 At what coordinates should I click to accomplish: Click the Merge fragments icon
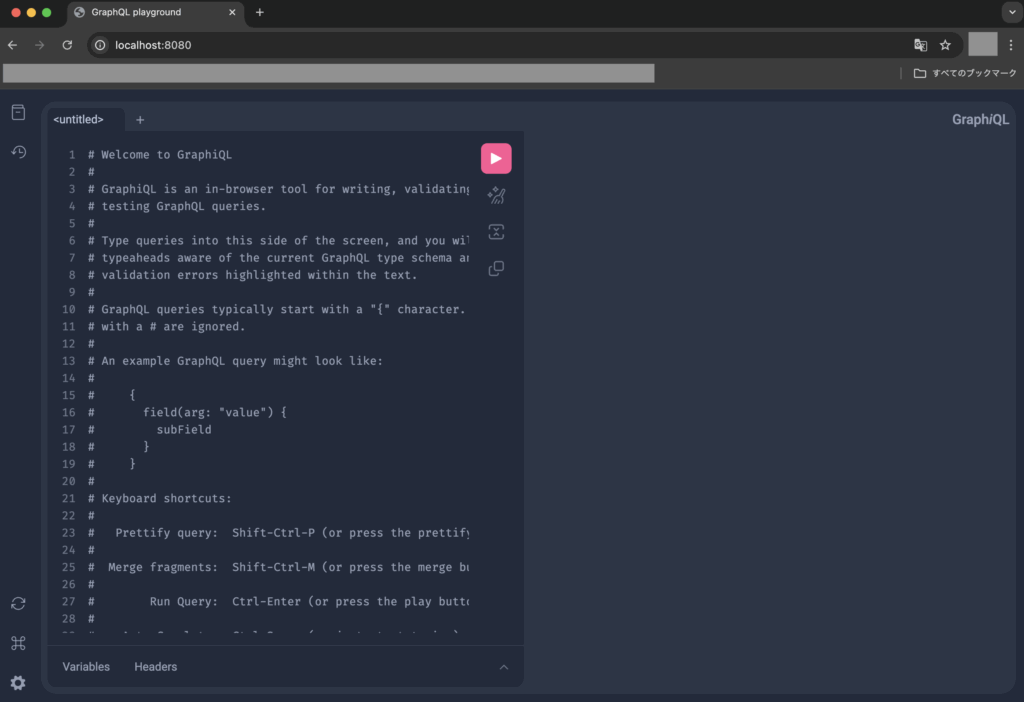tap(496, 232)
